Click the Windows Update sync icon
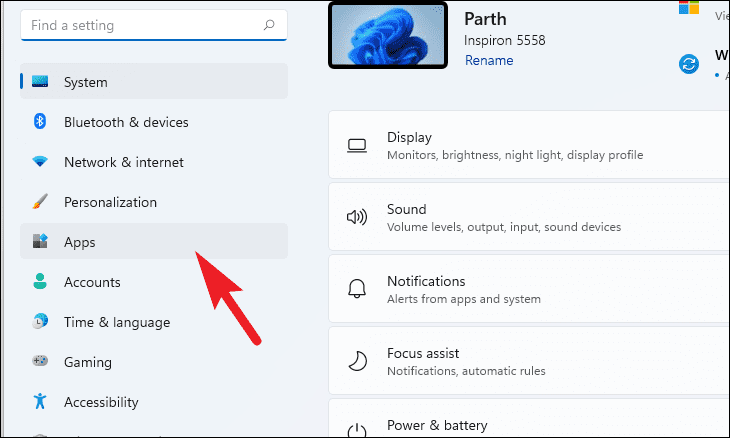730x438 pixels. (689, 64)
